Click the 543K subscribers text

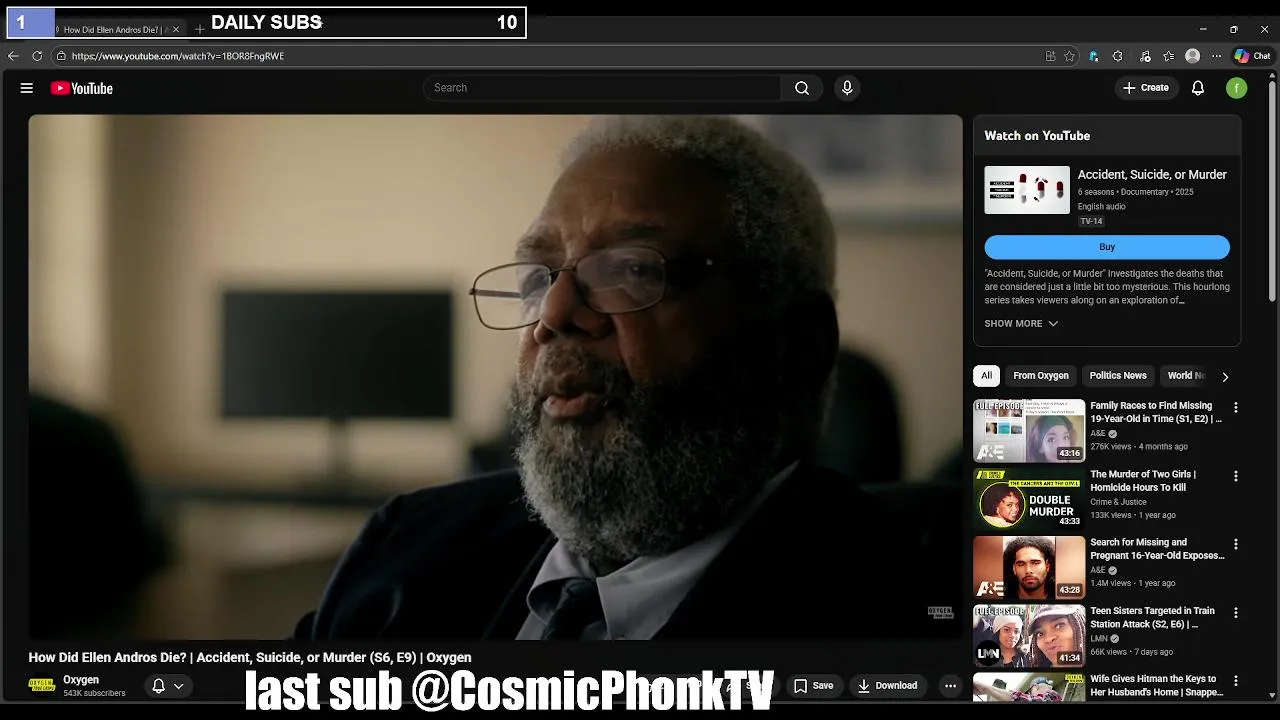click(94, 693)
